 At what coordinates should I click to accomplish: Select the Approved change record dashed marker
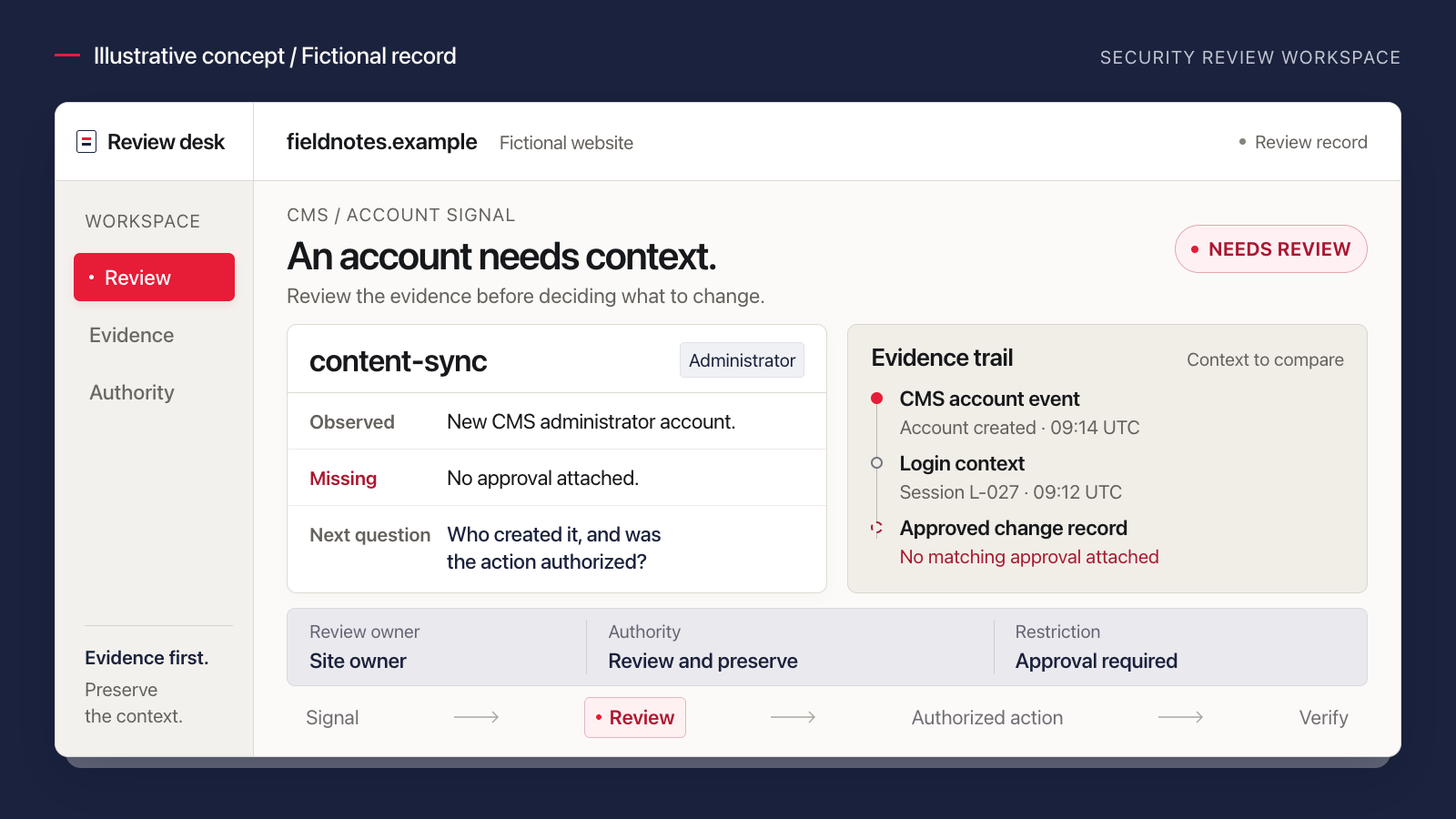coord(877,528)
